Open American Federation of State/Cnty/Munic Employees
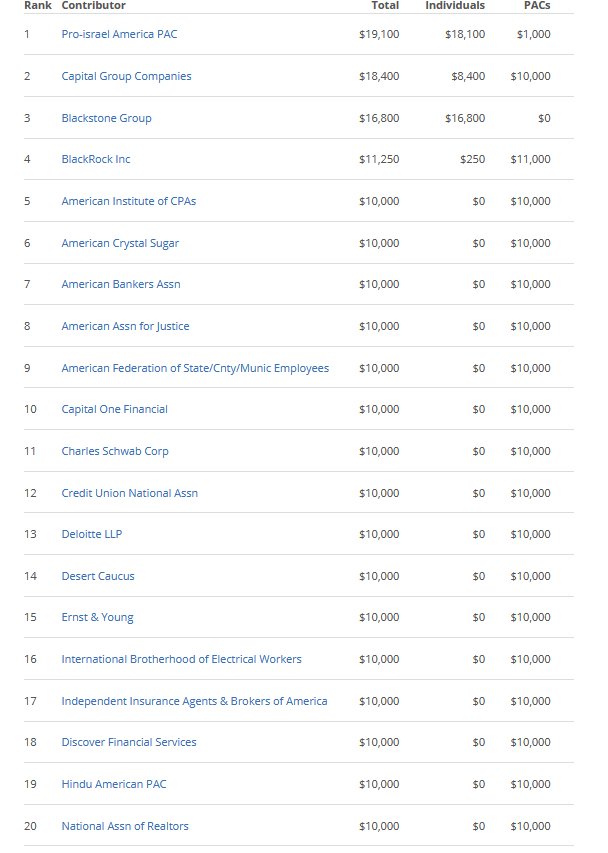This screenshot has width=608, height=853. (195, 368)
